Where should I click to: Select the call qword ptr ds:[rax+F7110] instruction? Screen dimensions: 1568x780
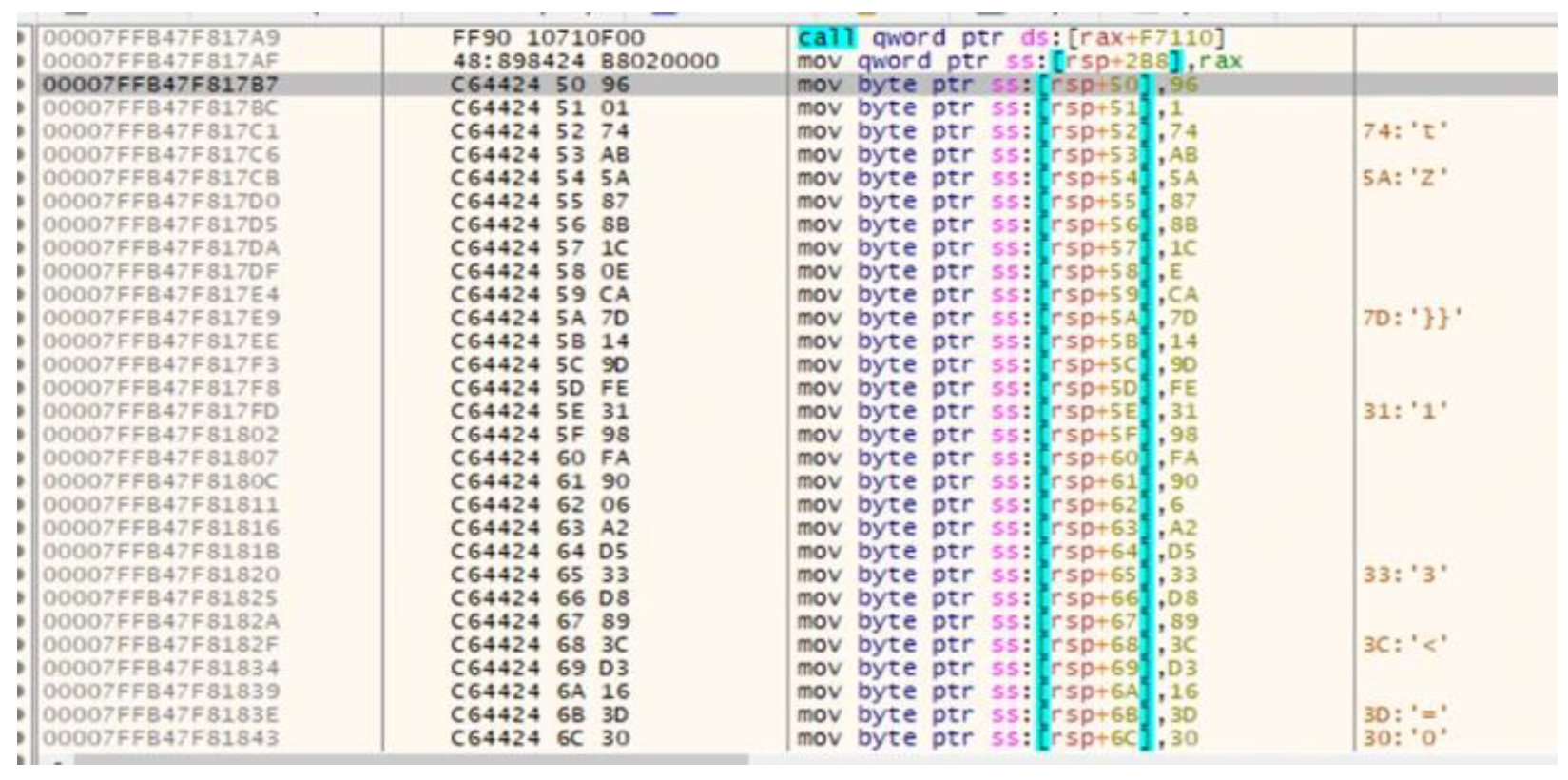(x=1010, y=38)
